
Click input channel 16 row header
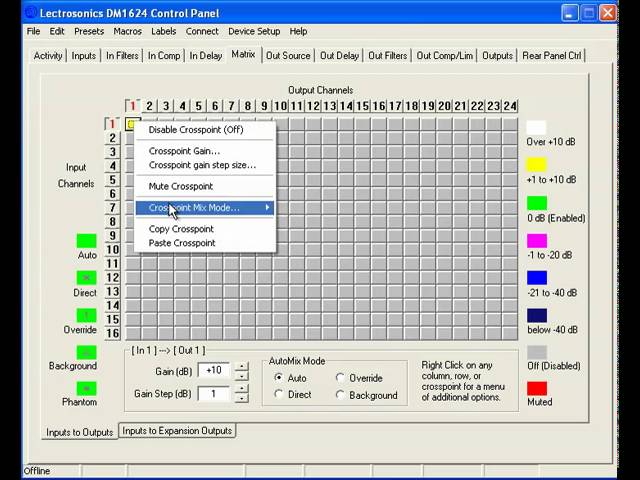point(112,333)
